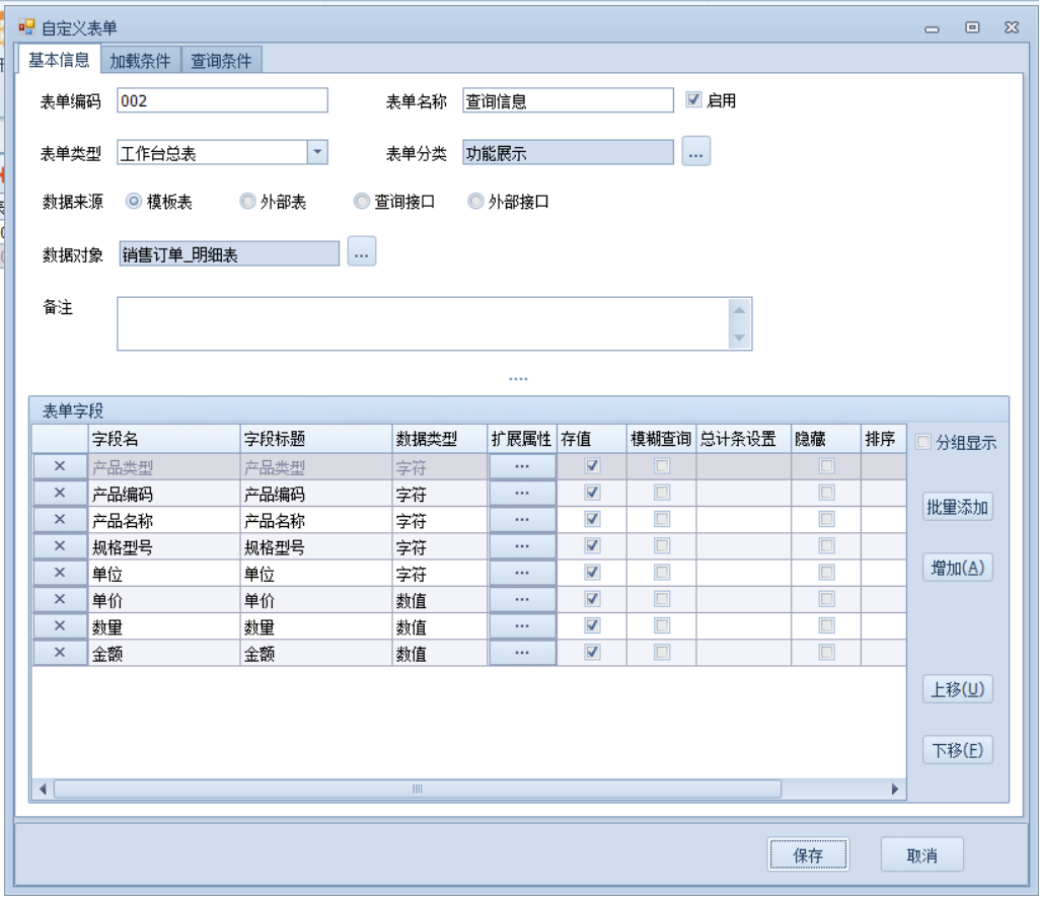1040x898 pixels.
Task: Select the 外部表 data source radio
Action: tap(248, 202)
